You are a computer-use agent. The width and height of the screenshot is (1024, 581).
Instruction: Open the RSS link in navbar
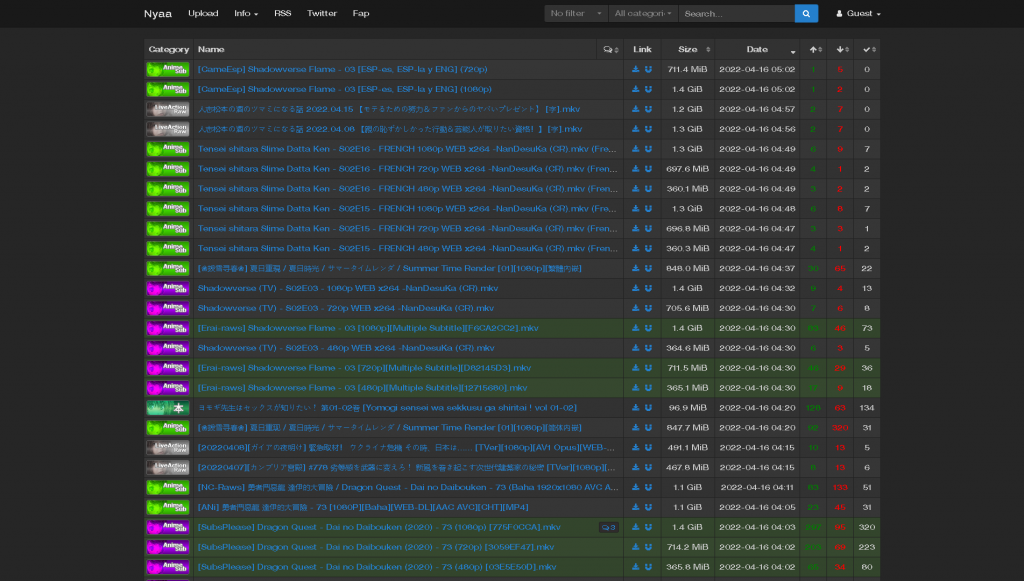pos(283,14)
